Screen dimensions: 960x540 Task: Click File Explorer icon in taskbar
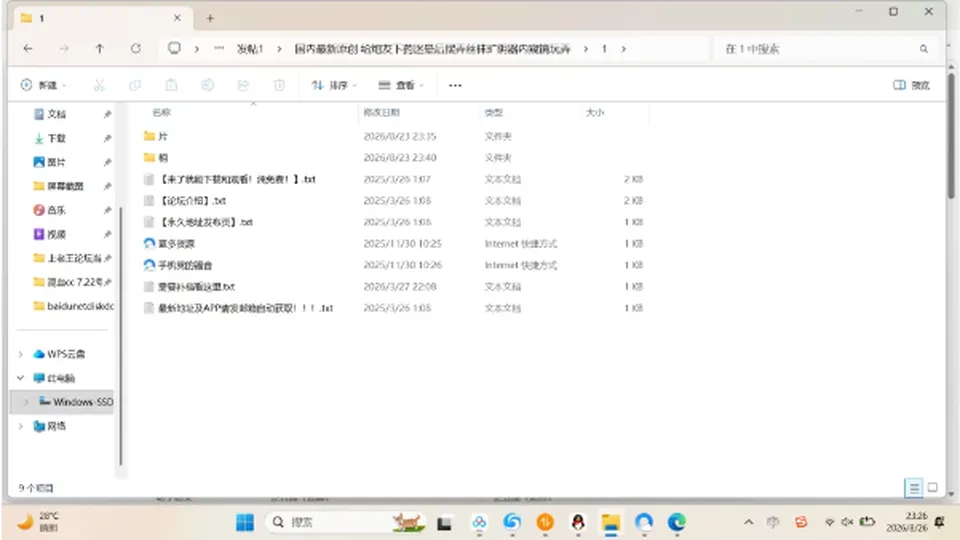[x=610, y=522]
